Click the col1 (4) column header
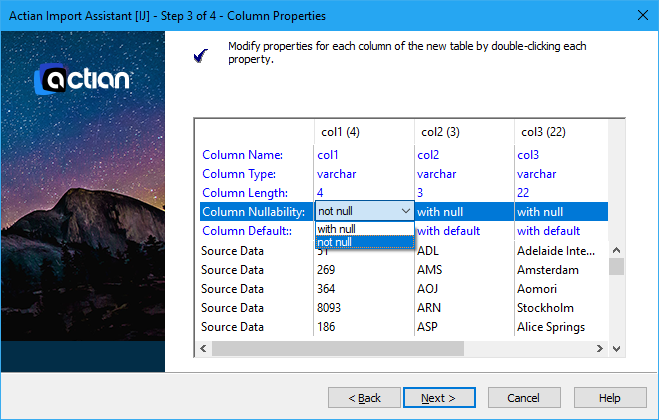 (340, 132)
